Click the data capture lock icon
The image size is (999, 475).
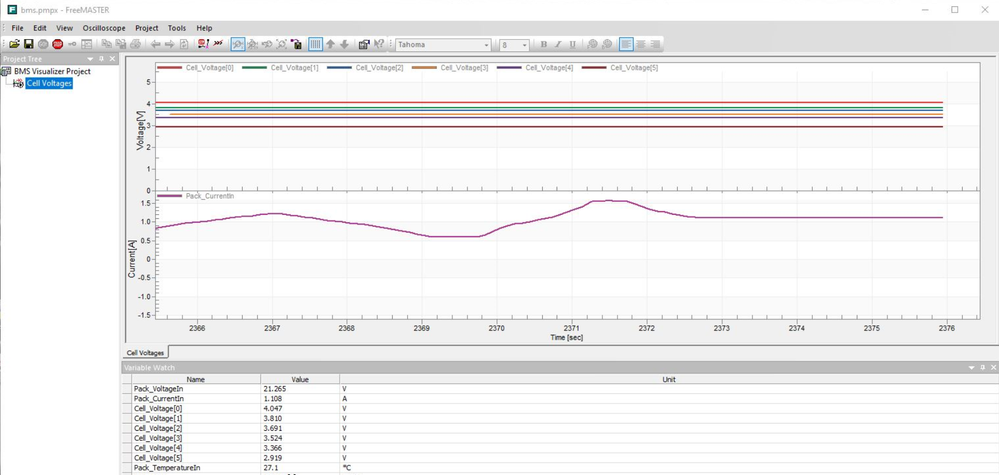[x=296, y=45]
